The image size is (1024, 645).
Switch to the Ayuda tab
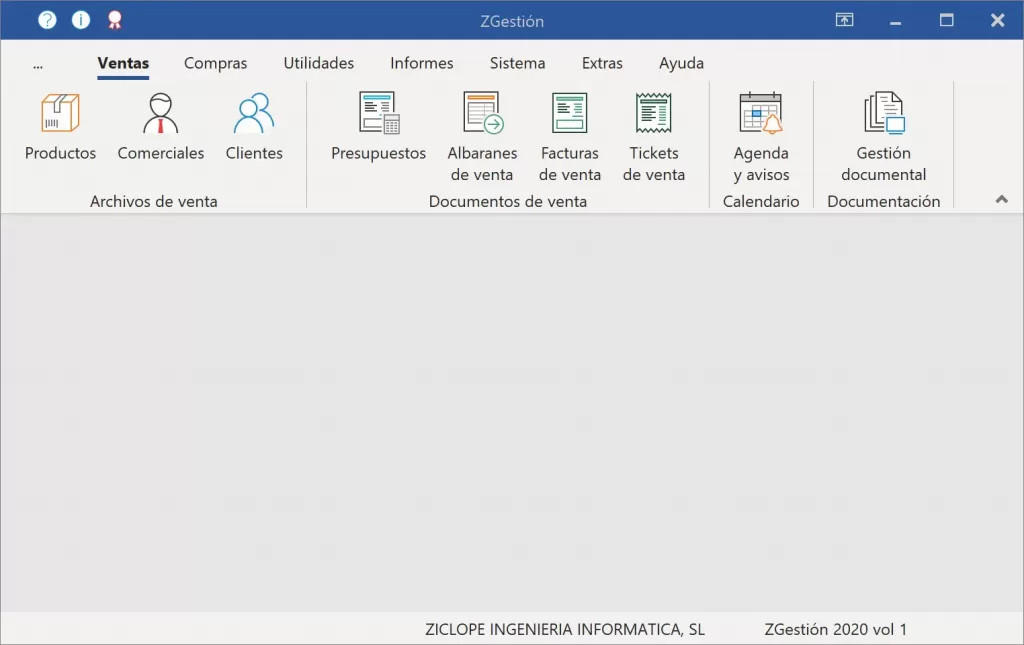tap(681, 63)
